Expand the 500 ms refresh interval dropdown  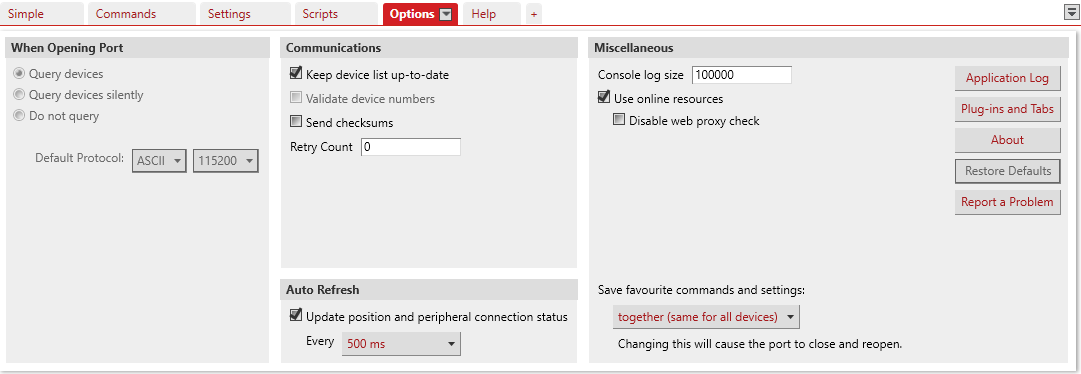[x=401, y=344]
